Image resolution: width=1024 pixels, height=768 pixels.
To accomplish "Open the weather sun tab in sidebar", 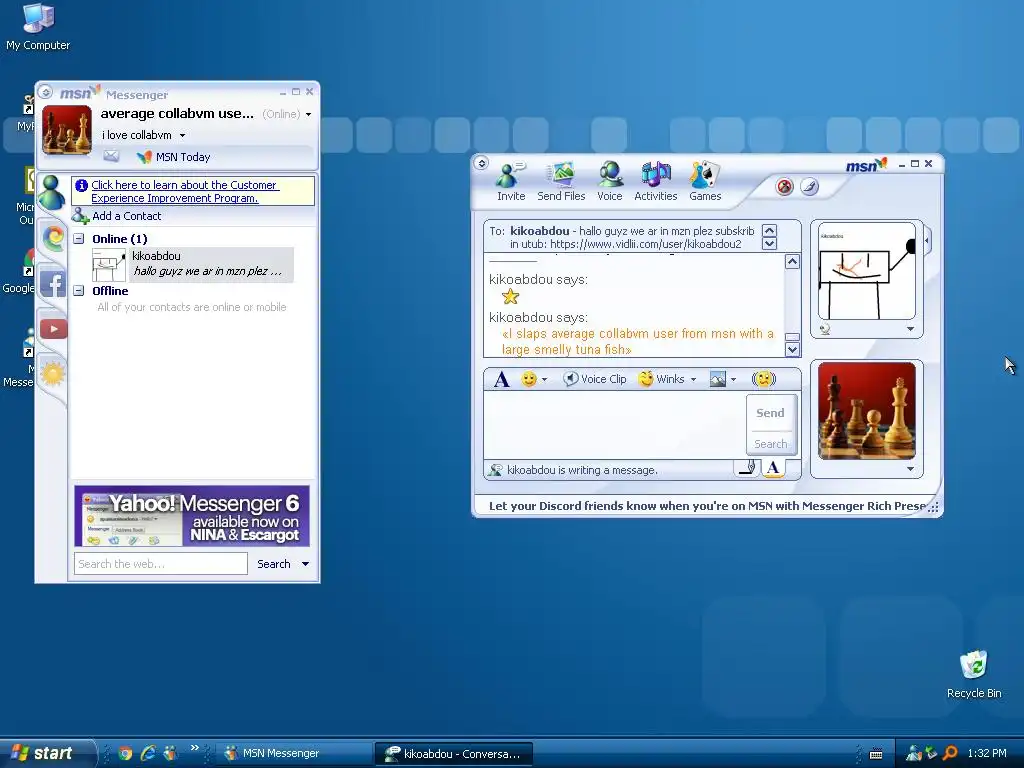I will pos(53,374).
